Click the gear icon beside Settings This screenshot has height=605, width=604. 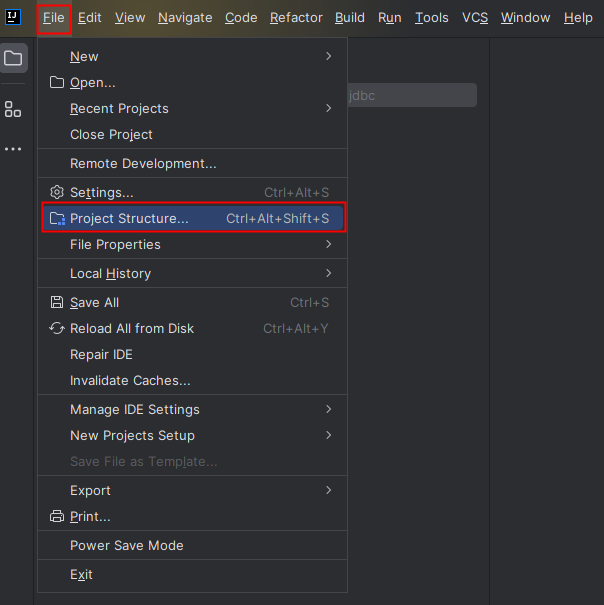tap(57, 192)
